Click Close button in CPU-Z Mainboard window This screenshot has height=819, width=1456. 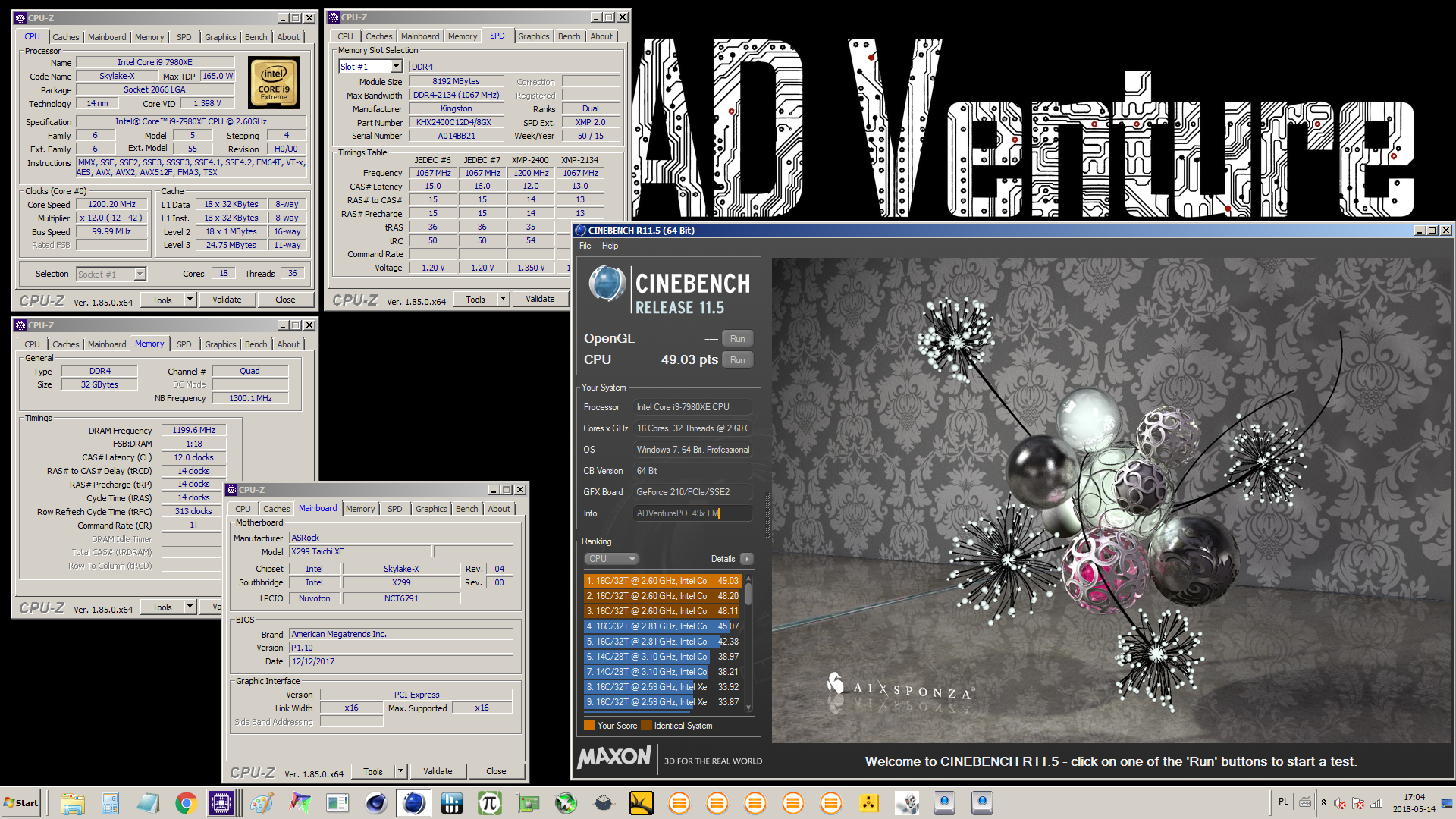tap(496, 771)
